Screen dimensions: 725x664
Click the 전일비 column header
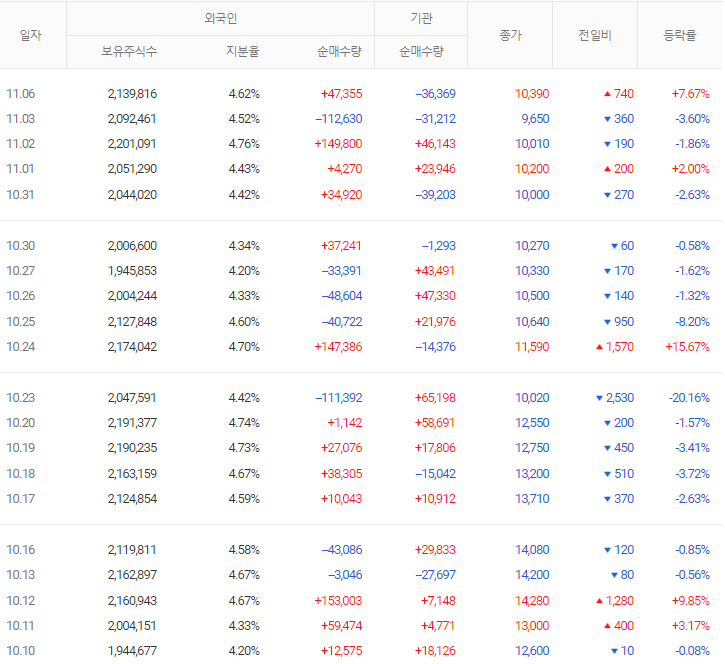(595, 35)
